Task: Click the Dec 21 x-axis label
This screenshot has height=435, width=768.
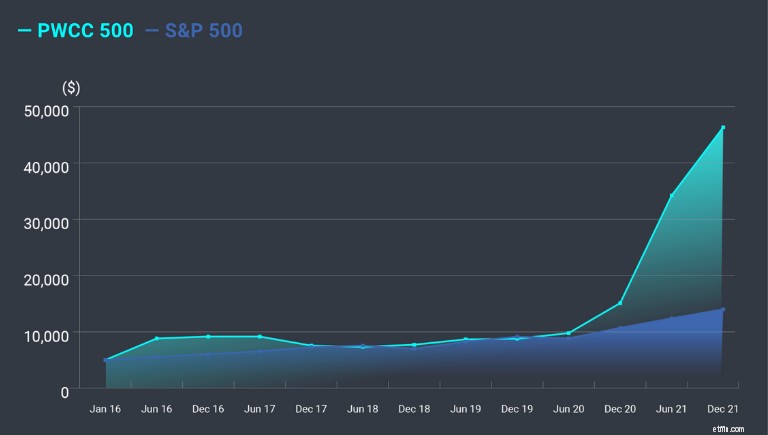Action: click(723, 409)
